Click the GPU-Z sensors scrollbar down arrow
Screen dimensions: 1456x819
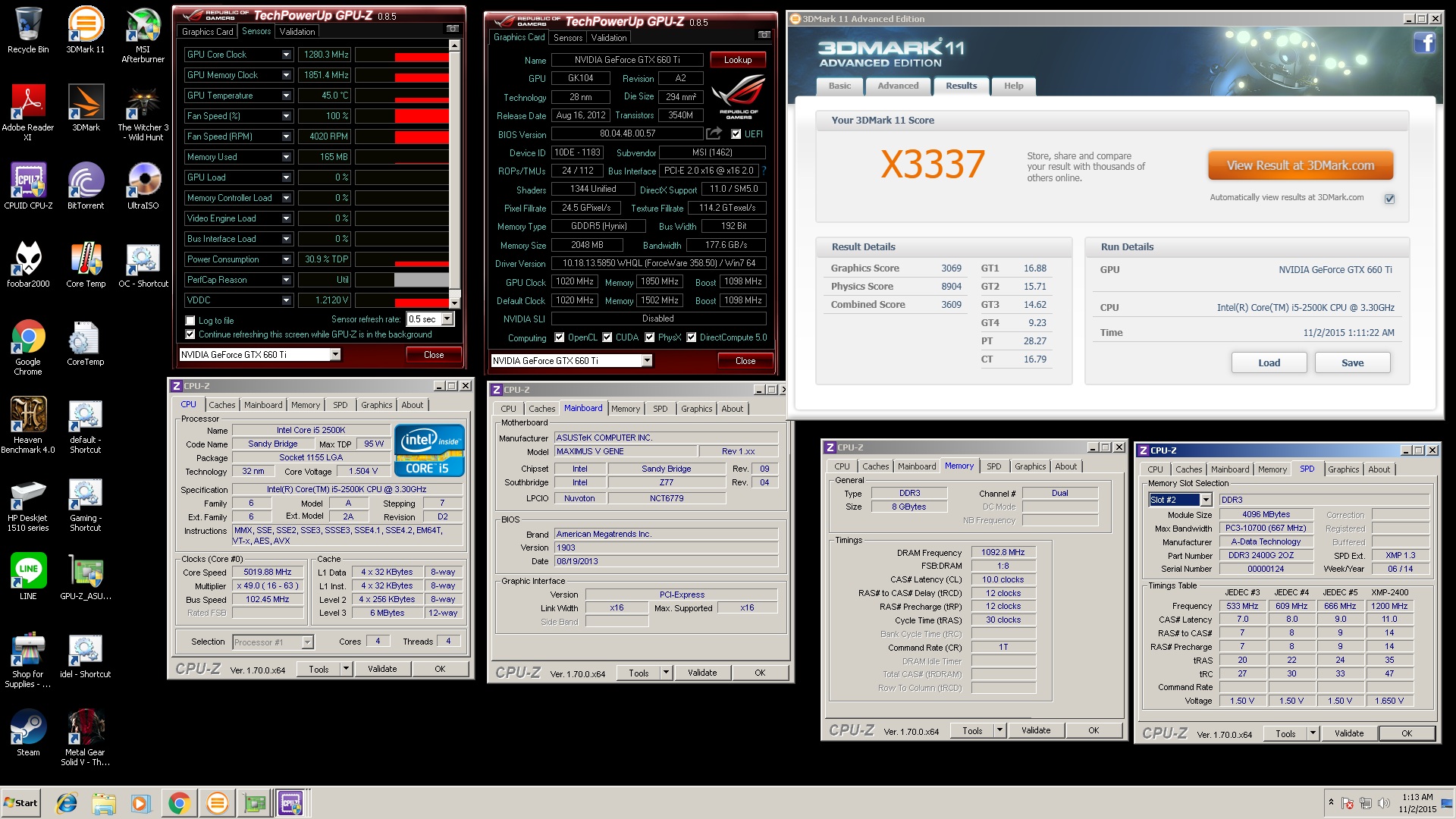pos(454,302)
